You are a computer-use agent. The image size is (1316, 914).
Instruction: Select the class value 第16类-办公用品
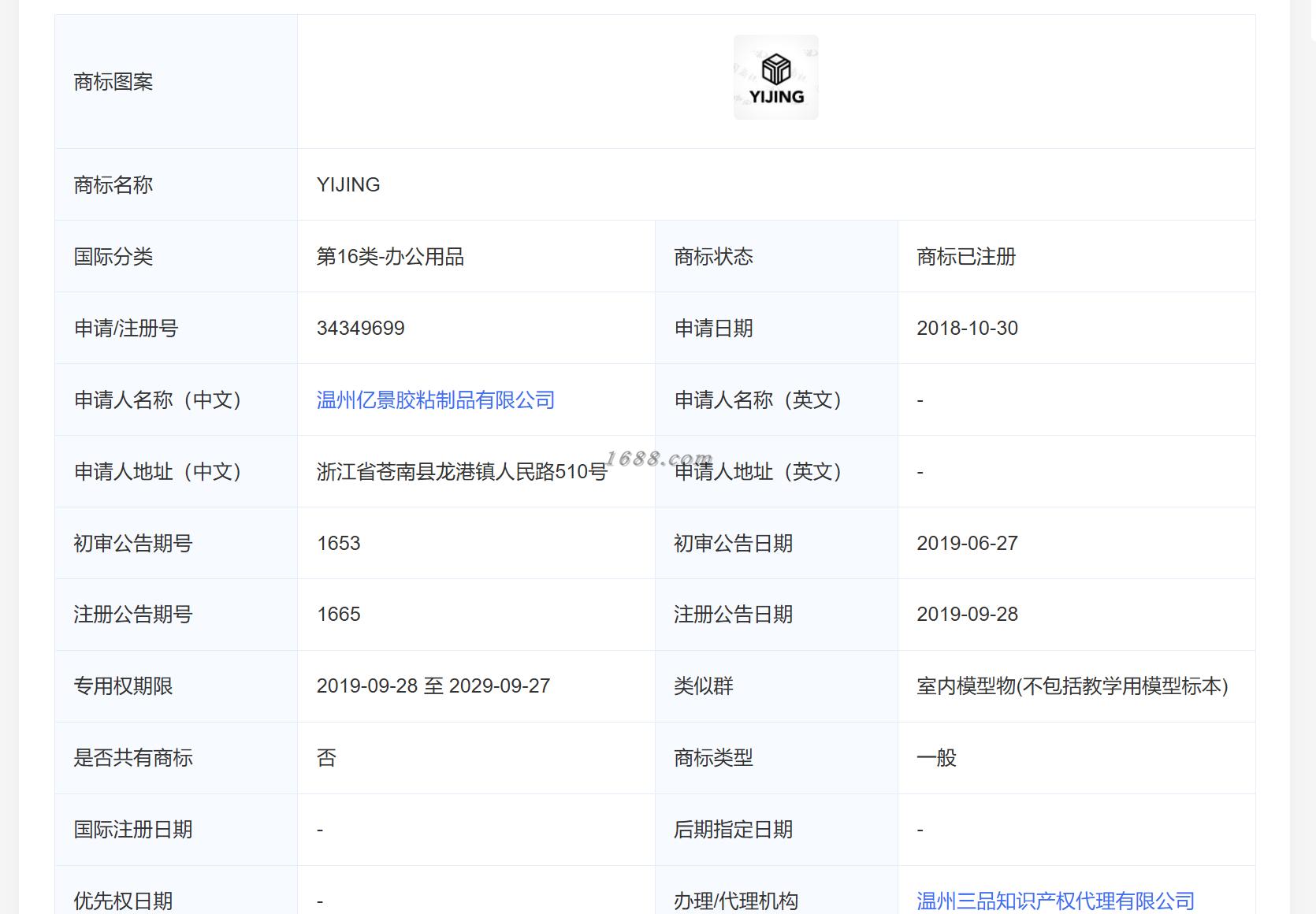point(390,257)
